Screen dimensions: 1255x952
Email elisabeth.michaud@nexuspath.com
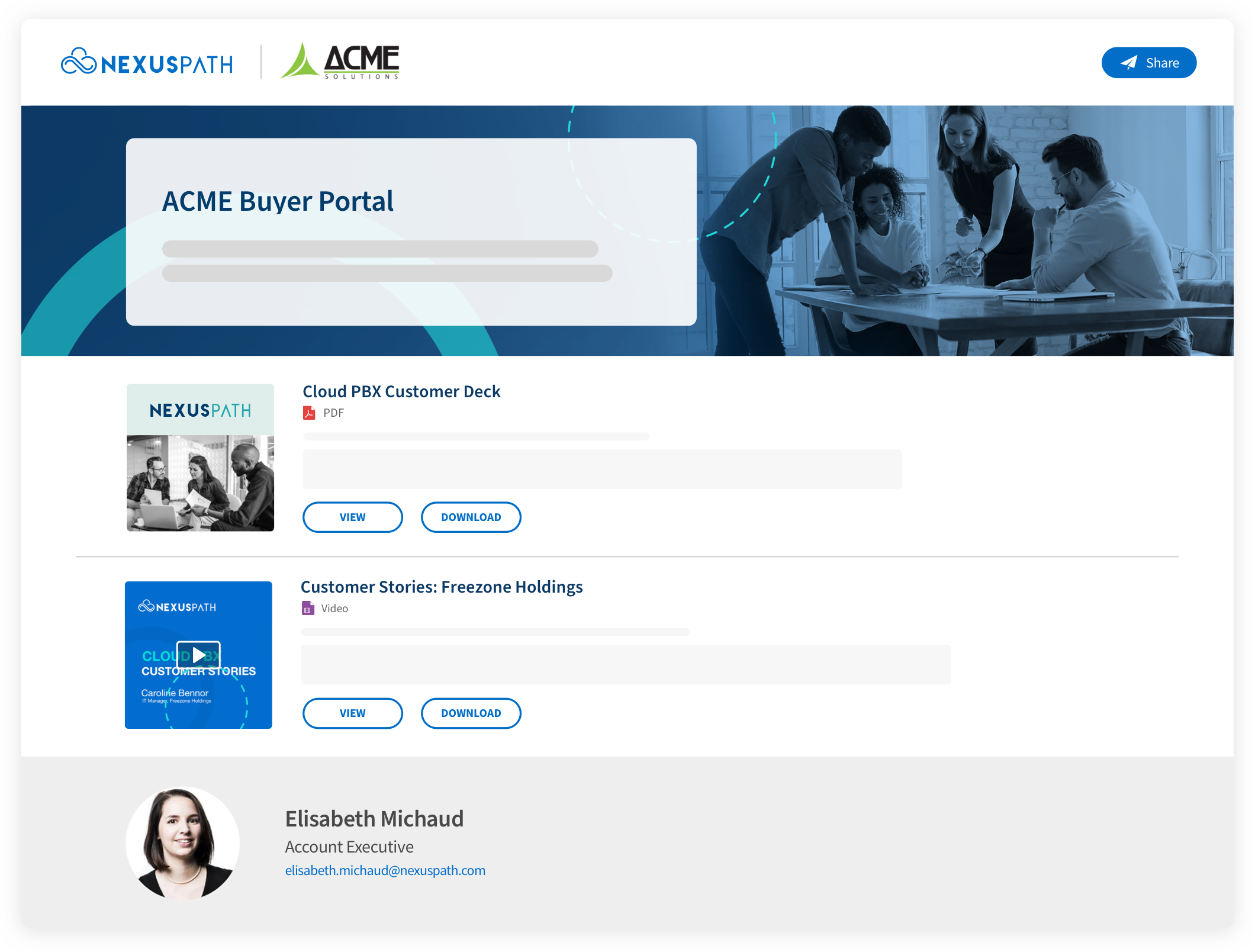[385, 870]
